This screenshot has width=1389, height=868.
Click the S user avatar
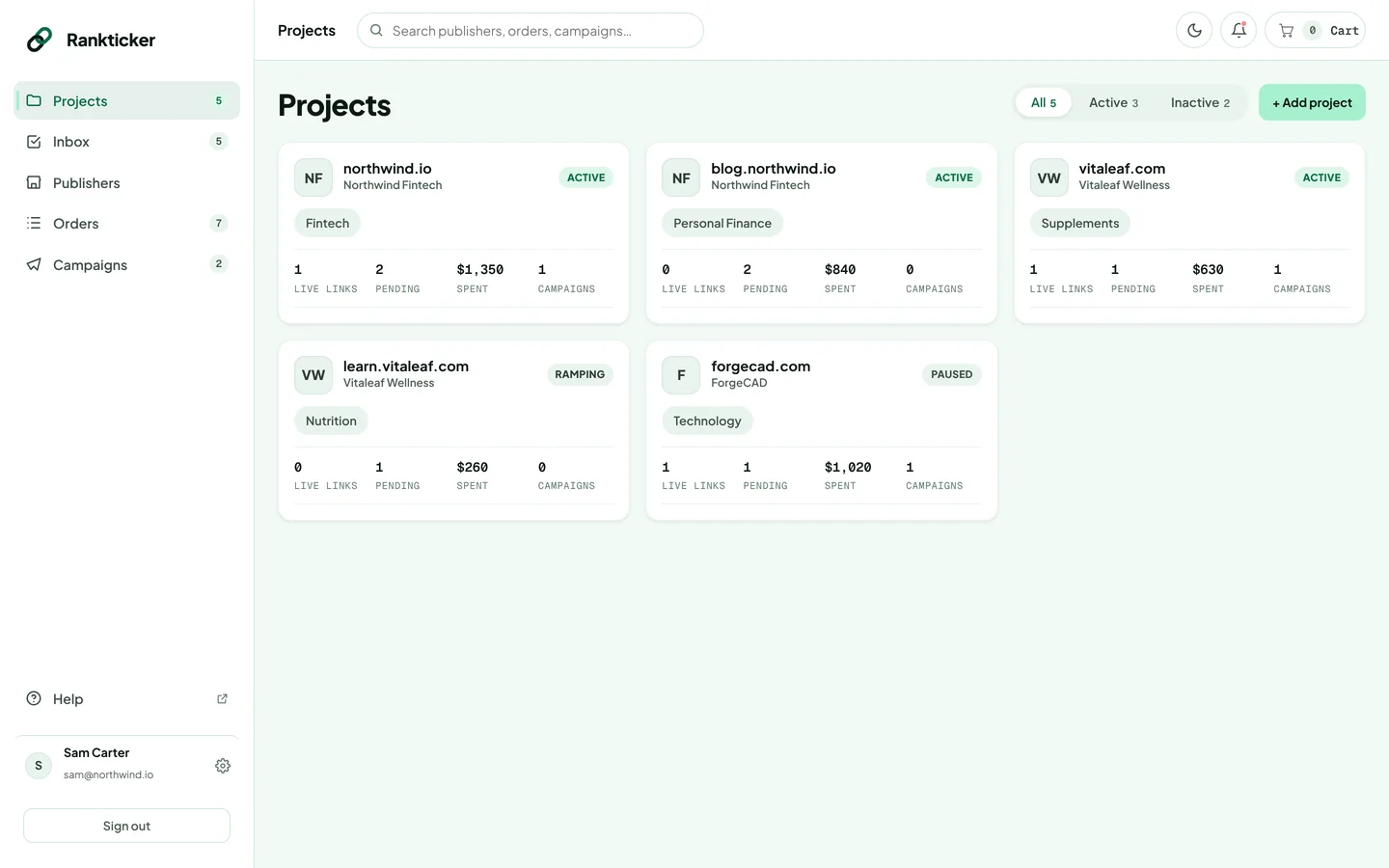click(x=39, y=766)
